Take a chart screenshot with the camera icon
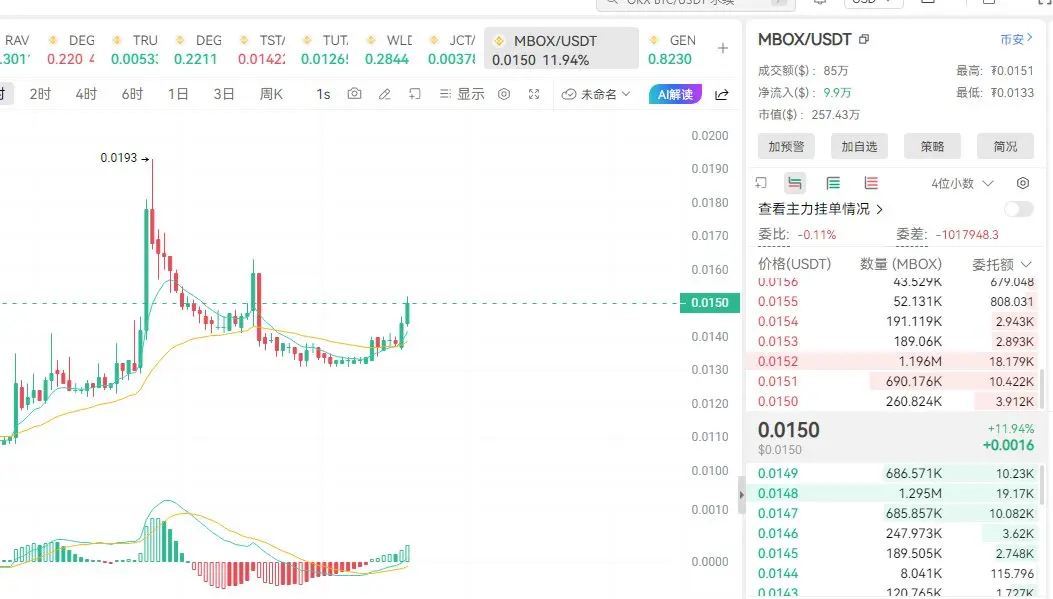The width and height of the screenshot is (1053, 599). [x=354, y=94]
